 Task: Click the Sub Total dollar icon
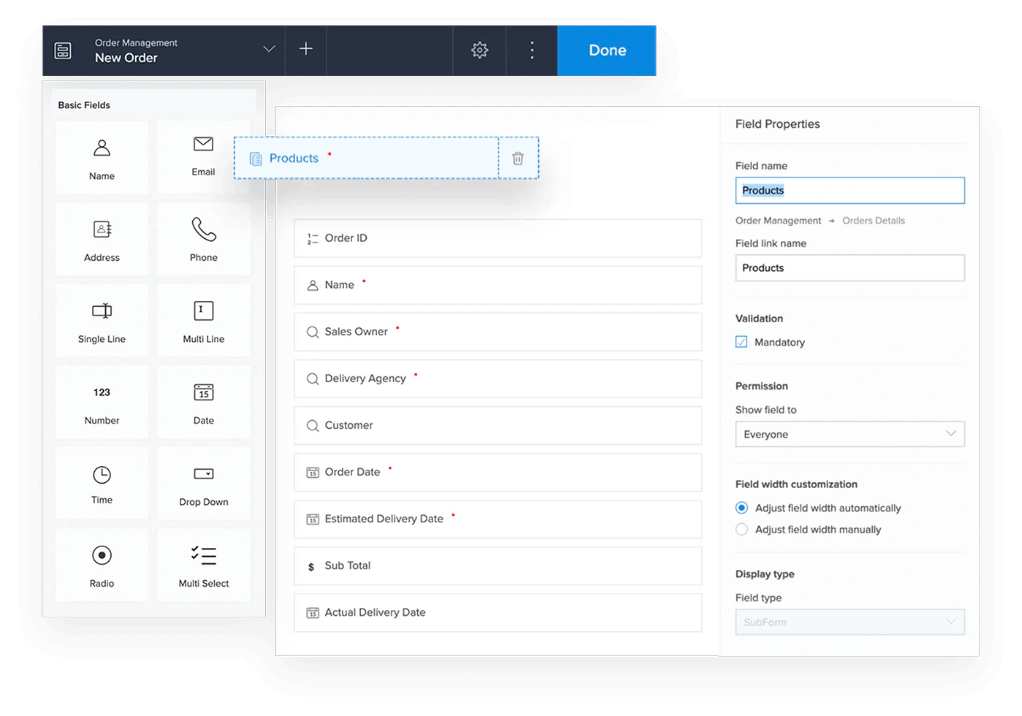312,567
